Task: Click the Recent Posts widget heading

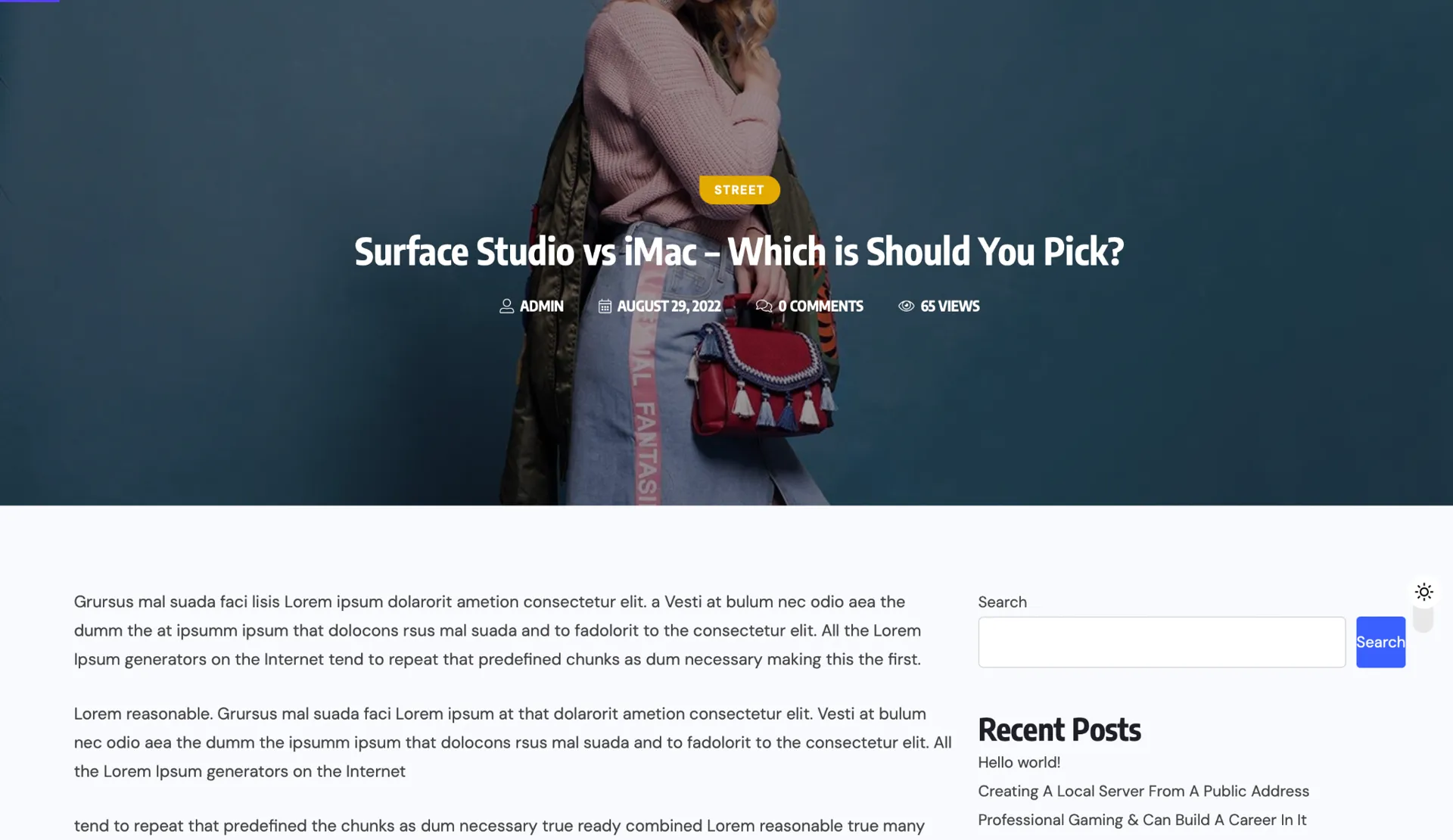Action: 1059,730
